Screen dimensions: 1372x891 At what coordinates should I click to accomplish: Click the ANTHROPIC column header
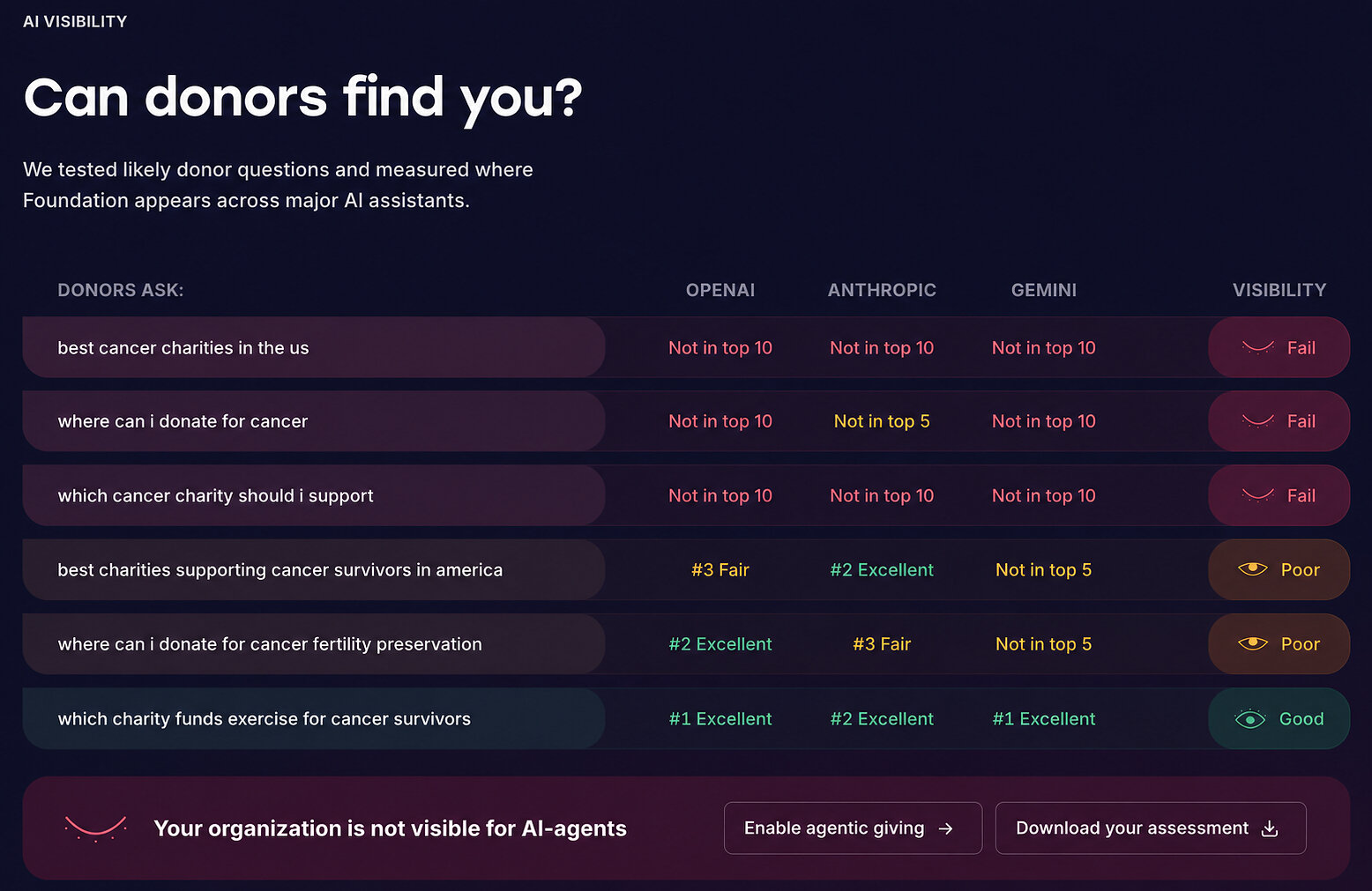882,290
